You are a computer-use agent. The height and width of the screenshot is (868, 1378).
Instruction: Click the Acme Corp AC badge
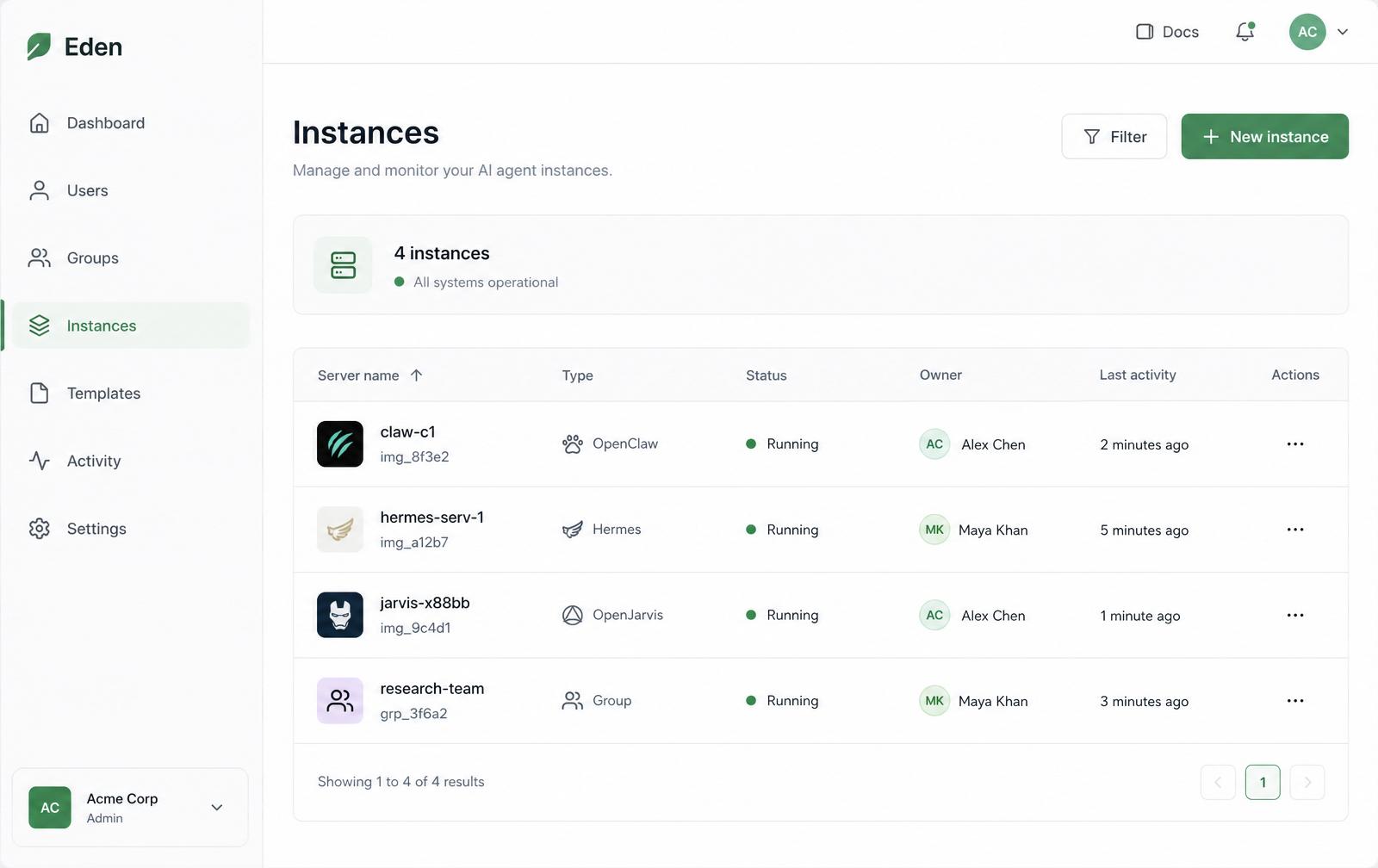click(50, 808)
